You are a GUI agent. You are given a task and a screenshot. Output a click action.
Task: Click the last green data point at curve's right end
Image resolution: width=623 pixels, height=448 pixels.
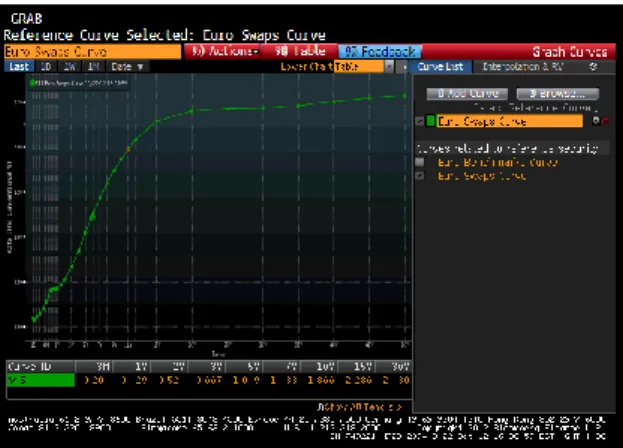[x=405, y=96]
